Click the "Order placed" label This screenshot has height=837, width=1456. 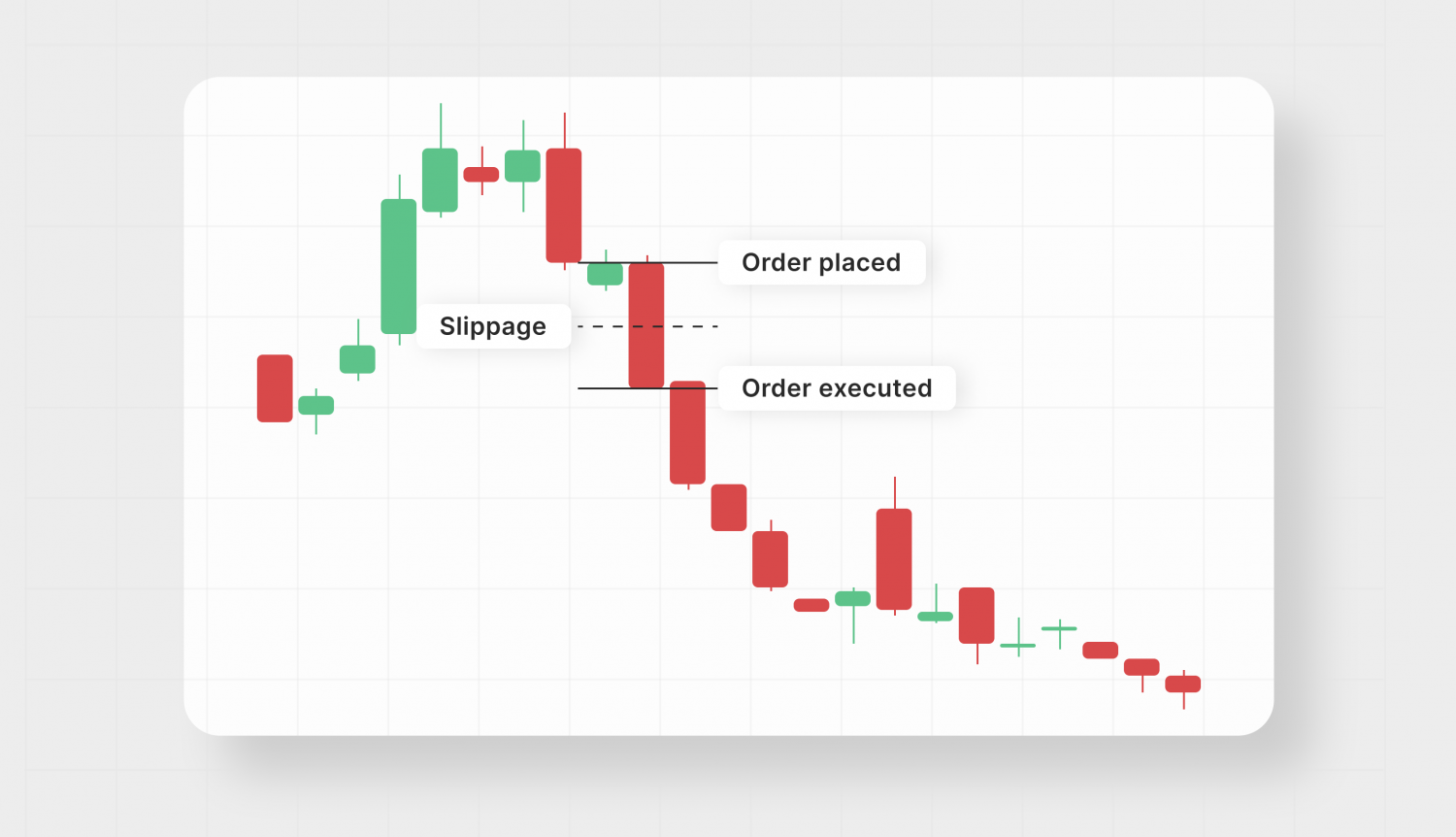[x=821, y=262]
